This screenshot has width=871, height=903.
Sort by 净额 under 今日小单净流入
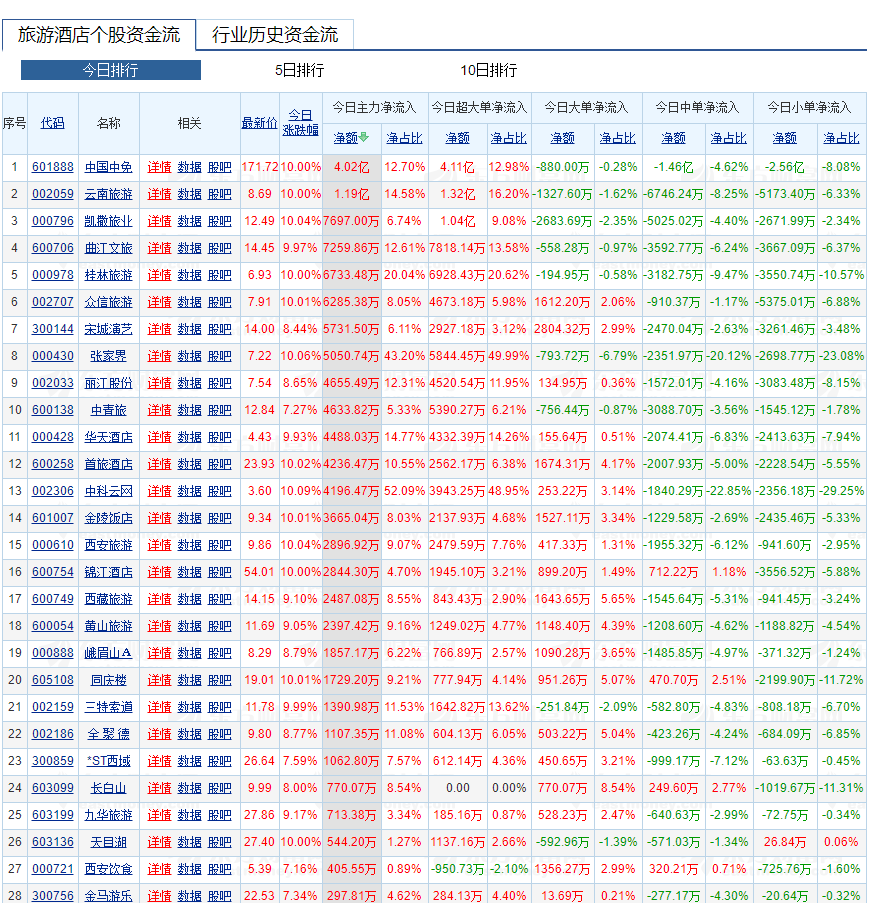[784, 138]
